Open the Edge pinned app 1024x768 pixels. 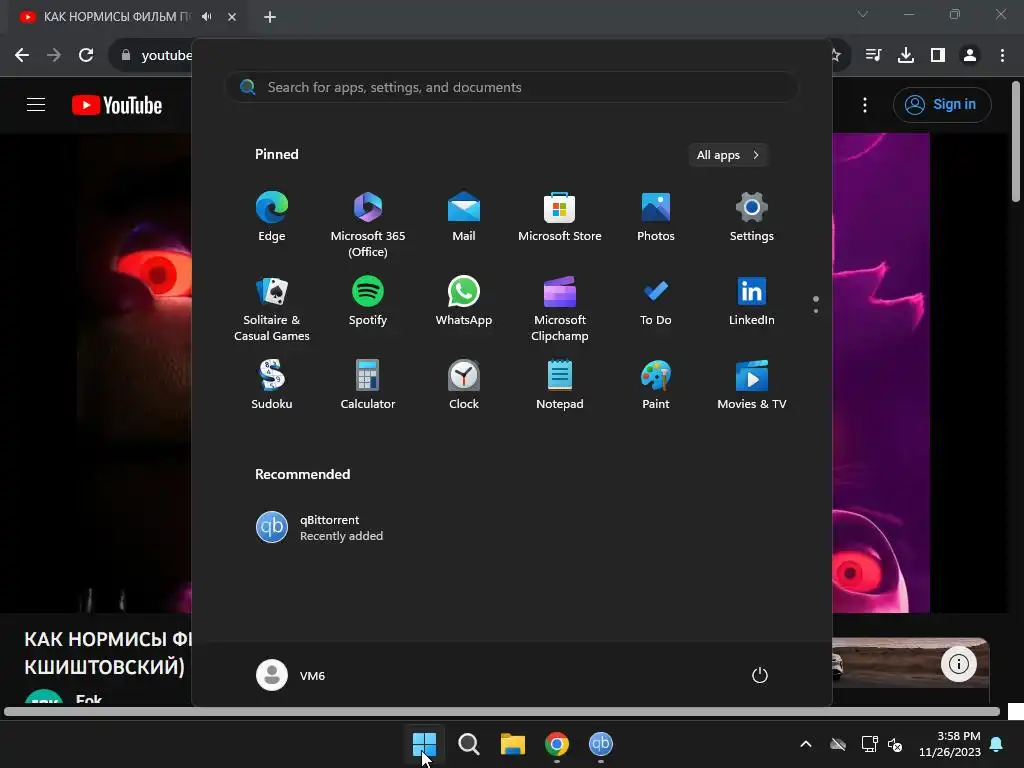coord(272,217)
